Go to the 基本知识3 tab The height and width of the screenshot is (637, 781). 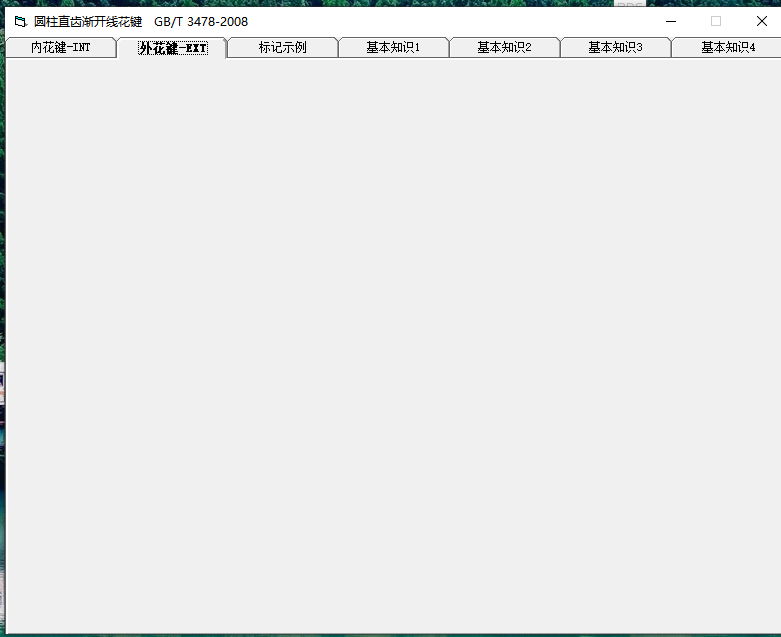[x=616, y=48]
